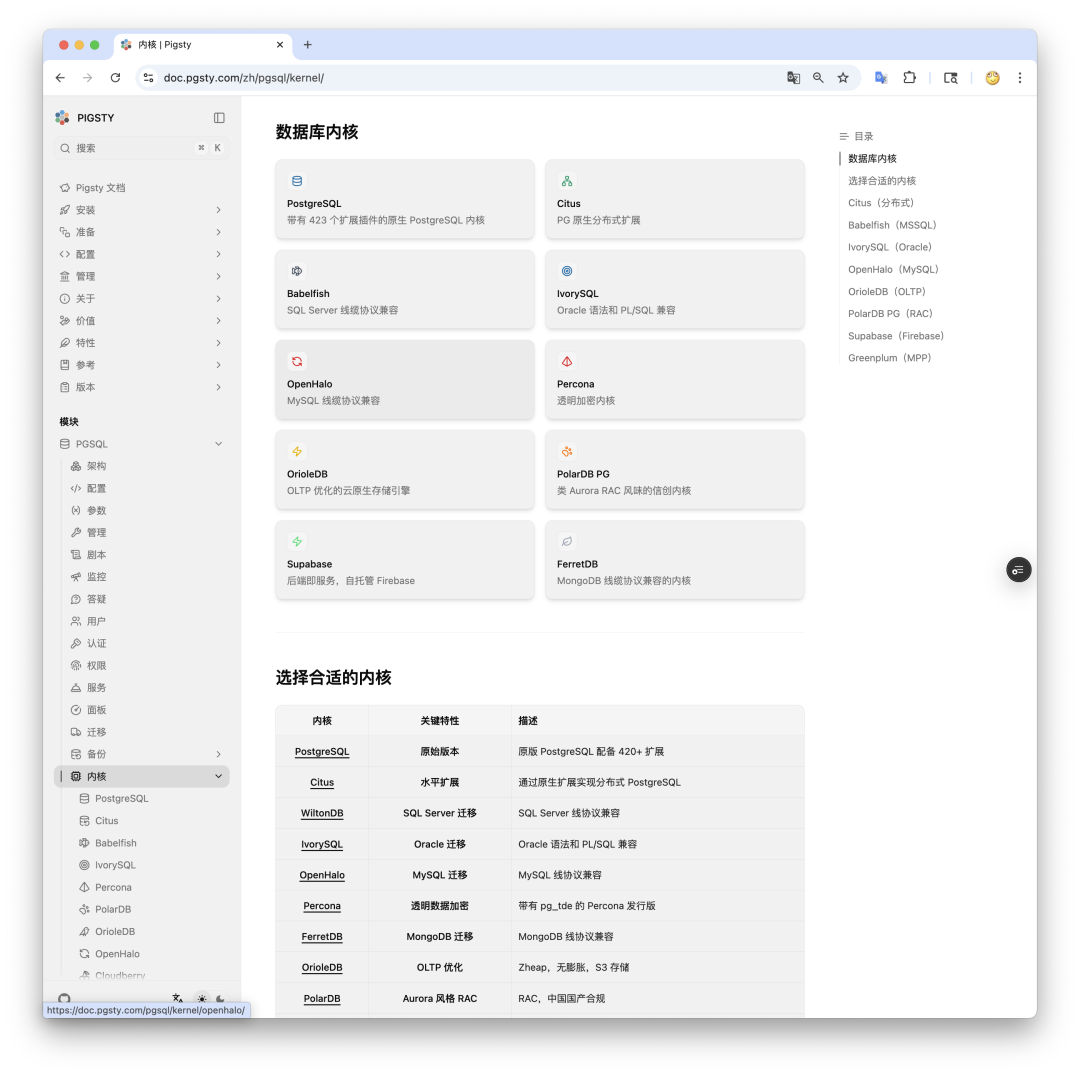Screen dimensions: 1080x1075
Task: Open a new browser tab with the plus button
Action: click(308, 45)
